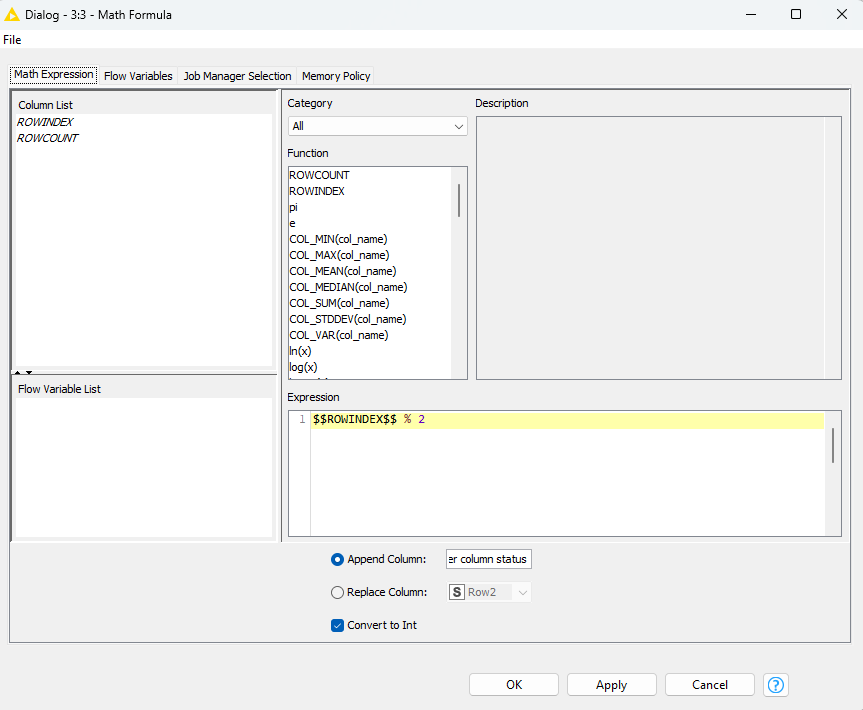Expand the Column List split pane arrow
This screenshot has height=710, width=863.
[x=29, y=373]
